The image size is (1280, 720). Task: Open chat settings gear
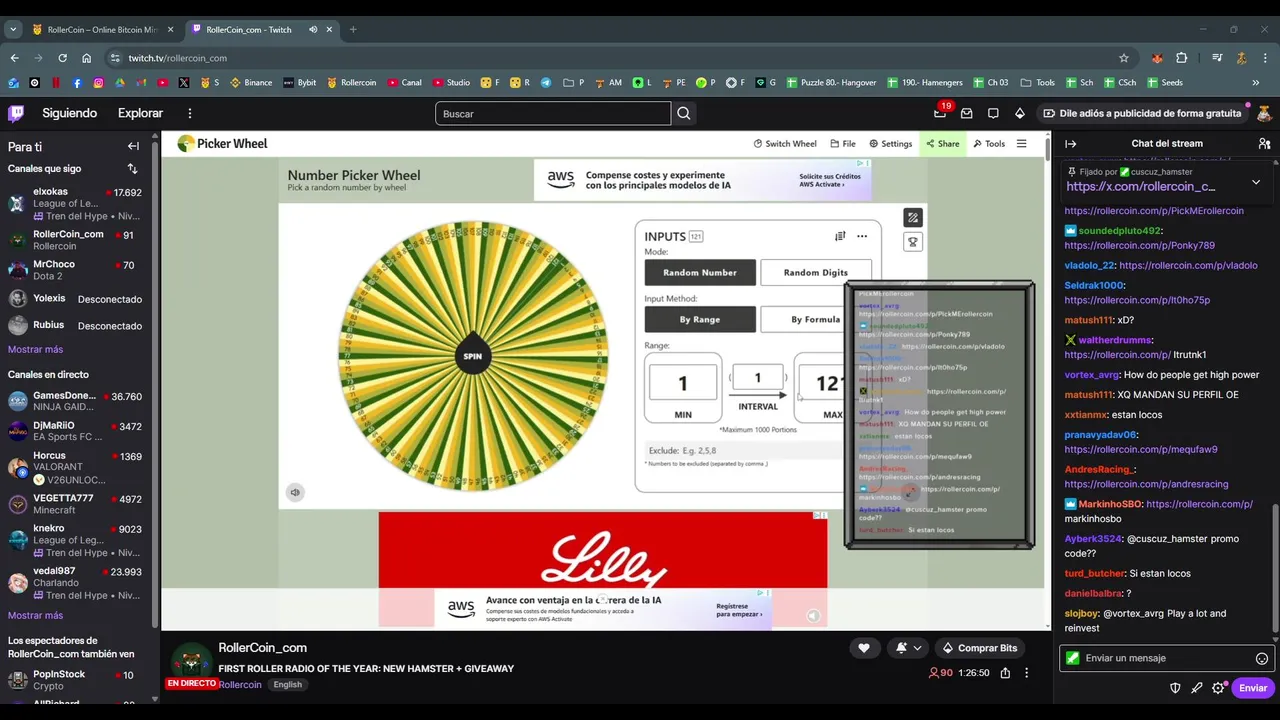(x=1218, y=688)
